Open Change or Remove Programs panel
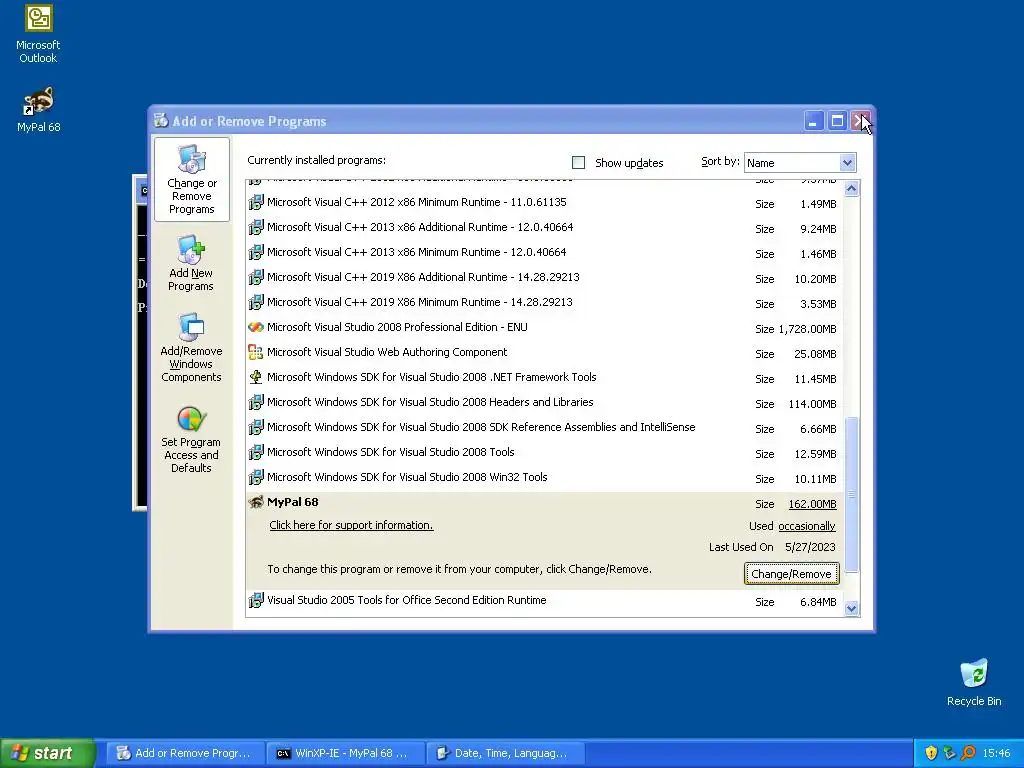 pos(191,180)
